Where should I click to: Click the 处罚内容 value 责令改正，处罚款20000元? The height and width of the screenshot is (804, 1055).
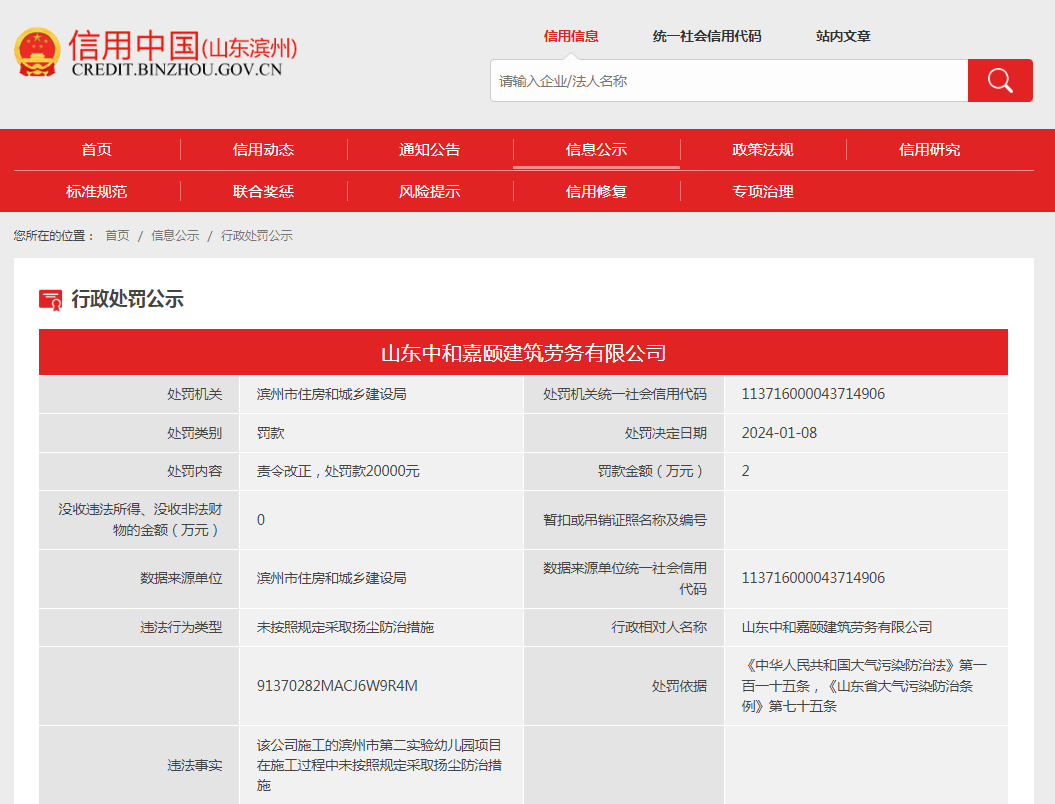338,471
